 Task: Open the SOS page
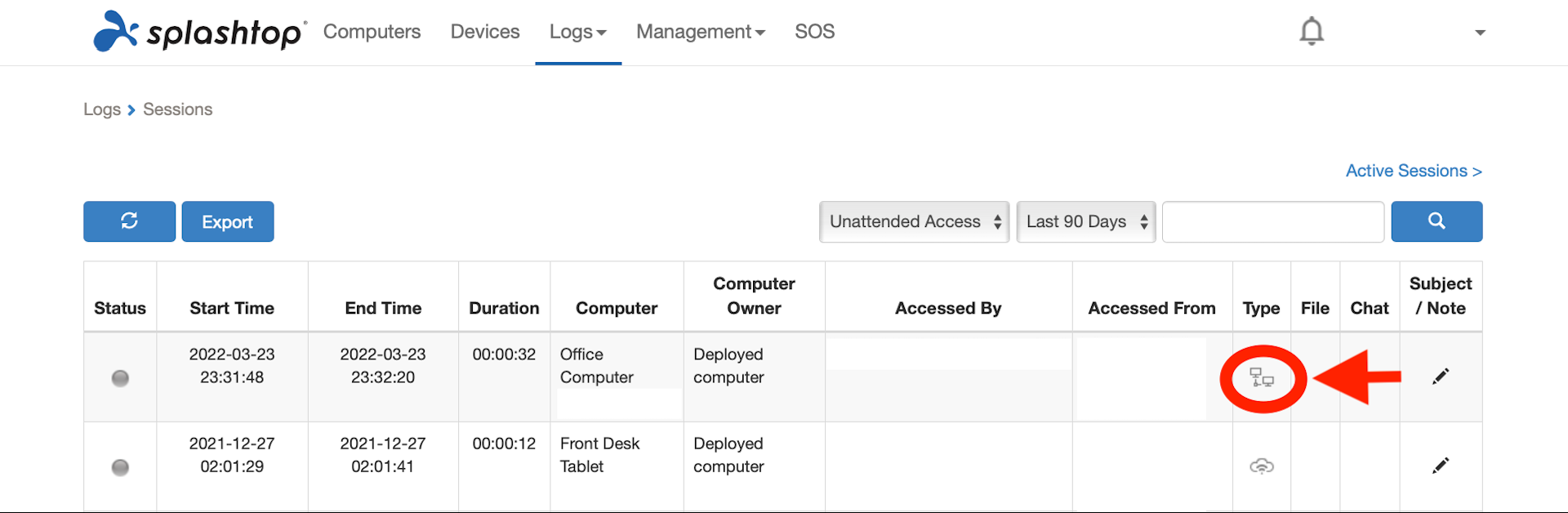[815, 32]
